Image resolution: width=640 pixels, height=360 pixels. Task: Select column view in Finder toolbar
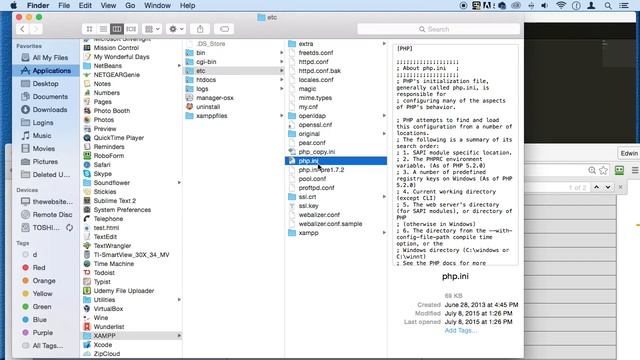117,29
